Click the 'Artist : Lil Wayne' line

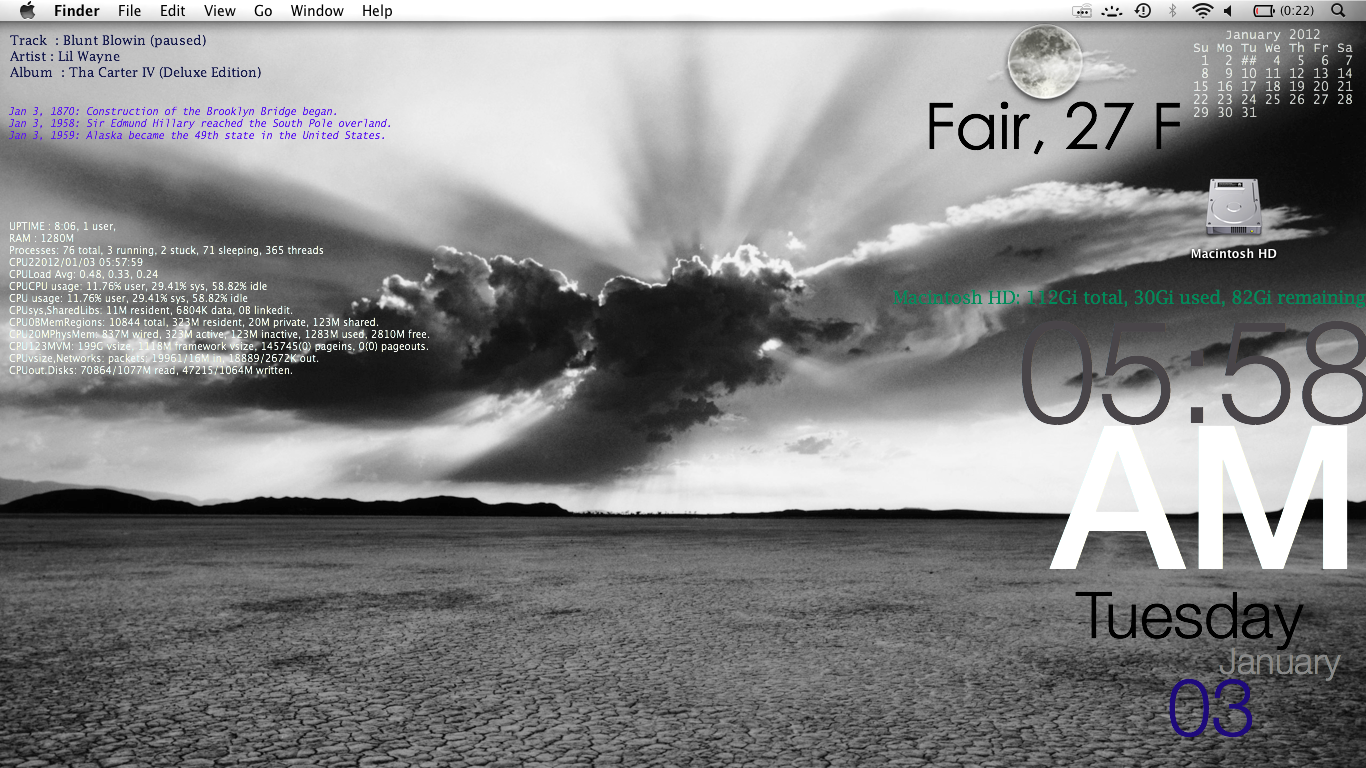pyautogui.click(x=65, y=57)
